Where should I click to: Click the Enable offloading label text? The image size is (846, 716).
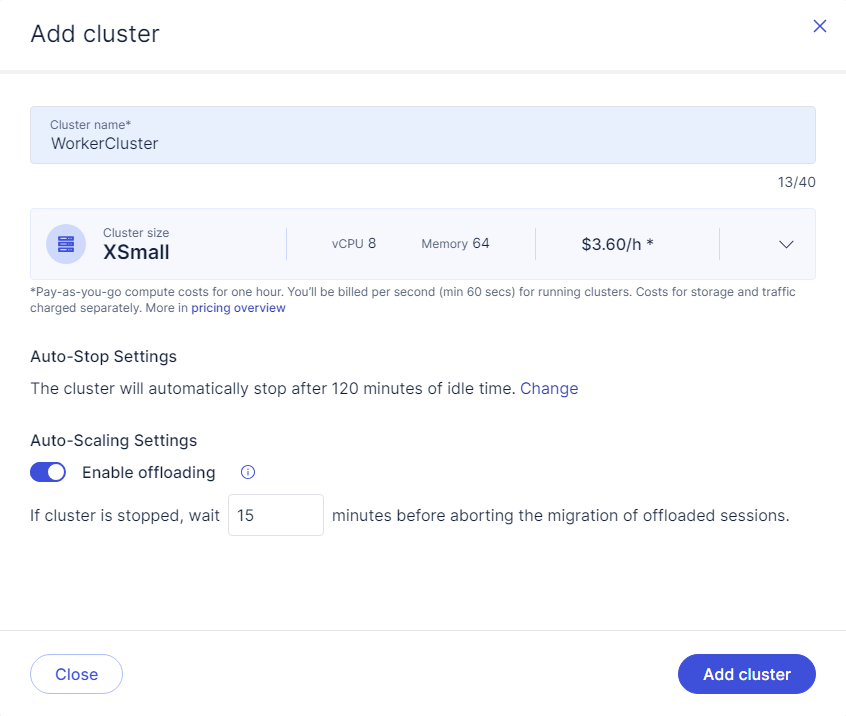pos(148,472)
